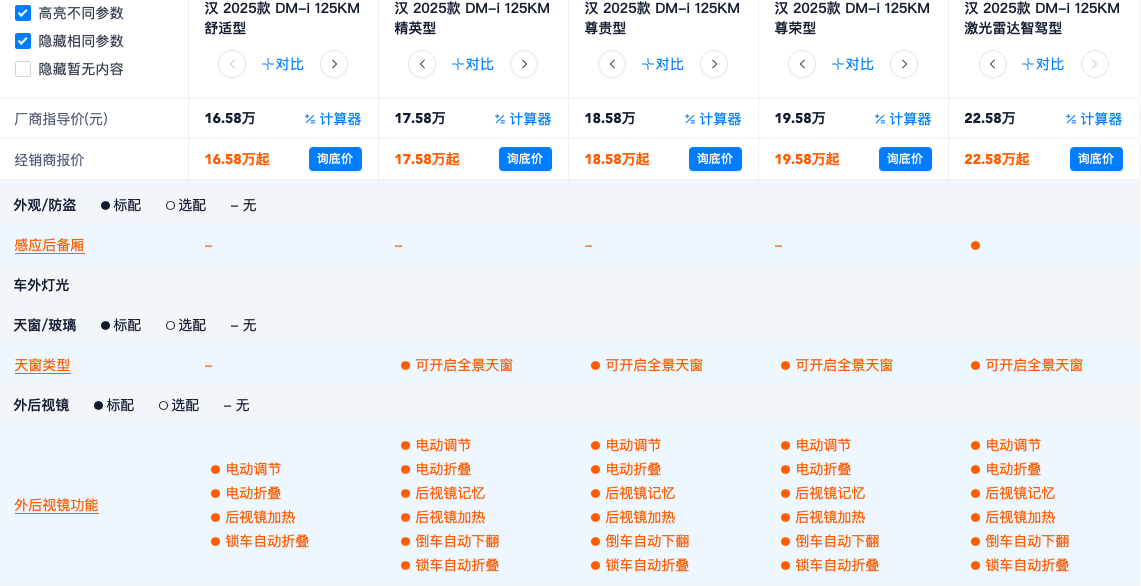The height and width of the screenshot is (586, 1141).
Task: Click 电动调节 in the 舒适型 column
Action: (x=253, y=470)
